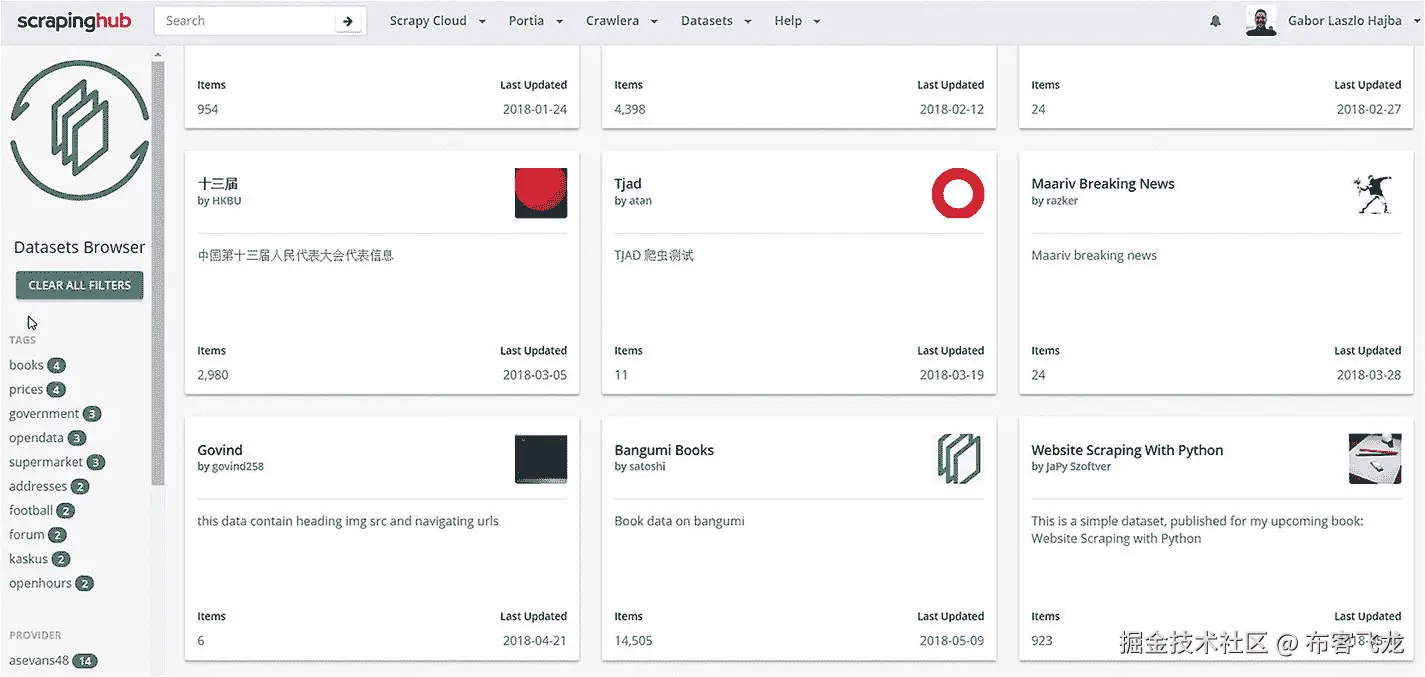The height and width of the screenshot is (677, 1425).
Task: Filter by the books tag
Action: pos(37,365)
